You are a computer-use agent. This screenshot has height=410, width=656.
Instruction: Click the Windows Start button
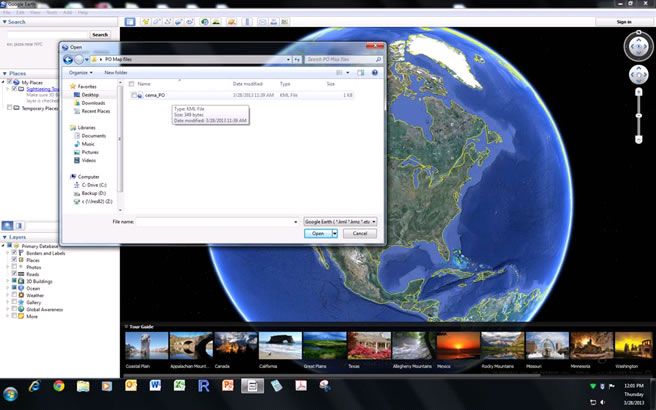(x=10, y=394)
